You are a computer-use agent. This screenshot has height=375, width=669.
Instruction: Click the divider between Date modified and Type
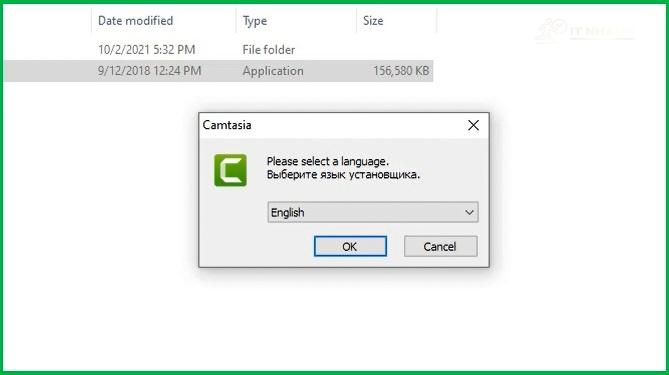[x=236, y=20]
